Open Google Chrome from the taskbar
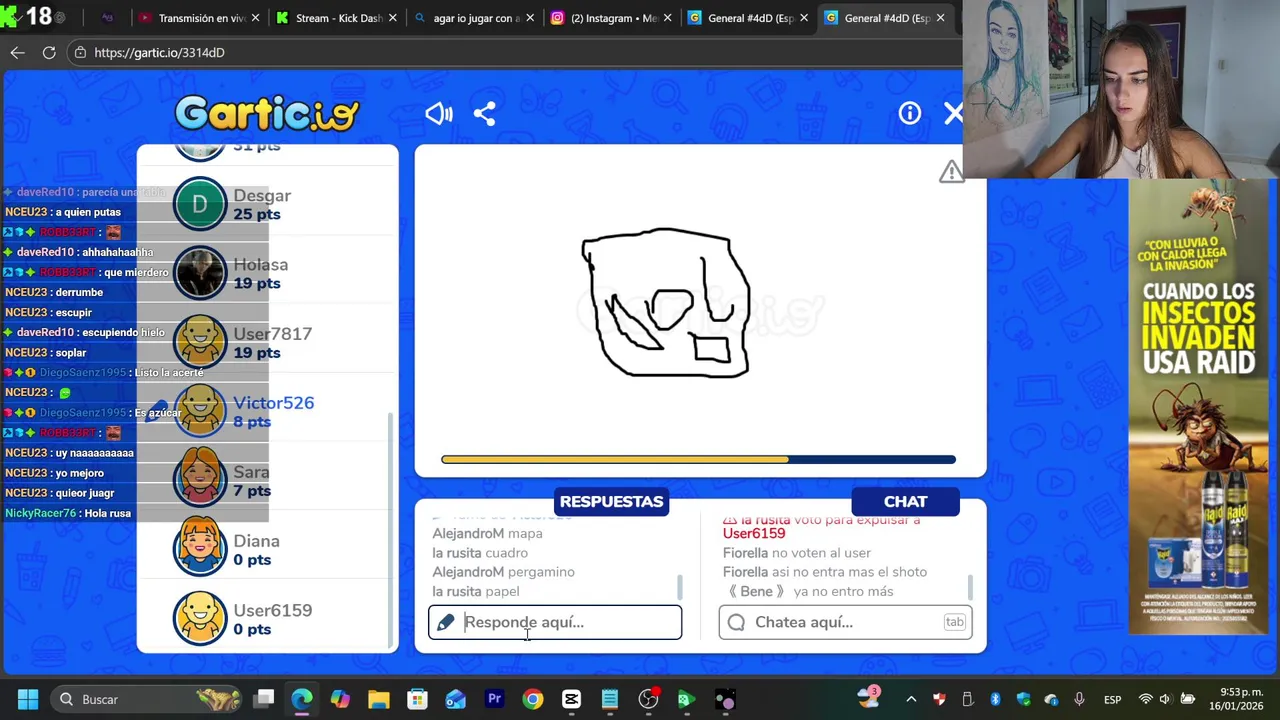1280x720 pixels. coord(532,699)
